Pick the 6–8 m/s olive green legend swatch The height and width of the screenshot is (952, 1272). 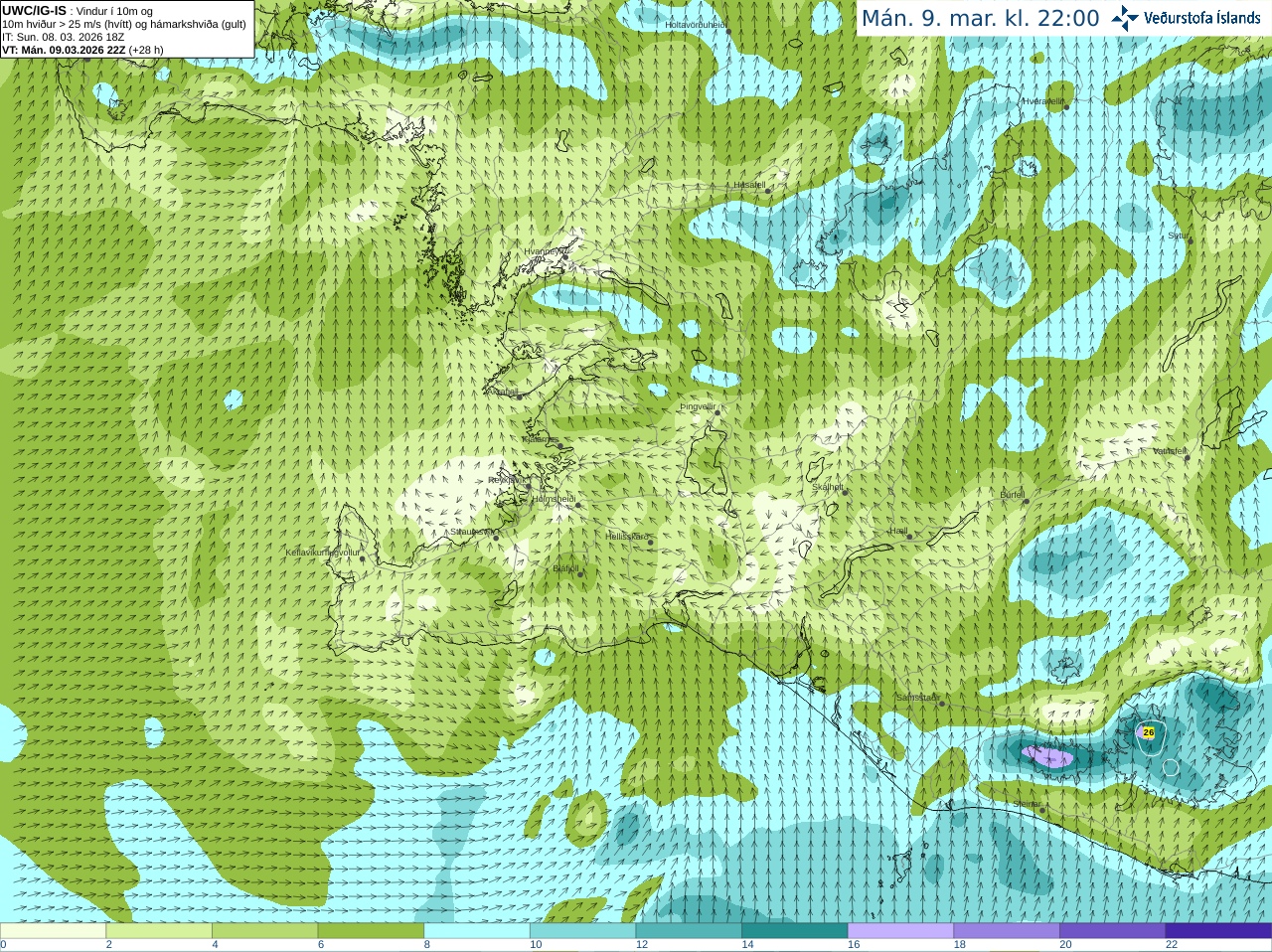pyautogui.click(x=371, y=931)
